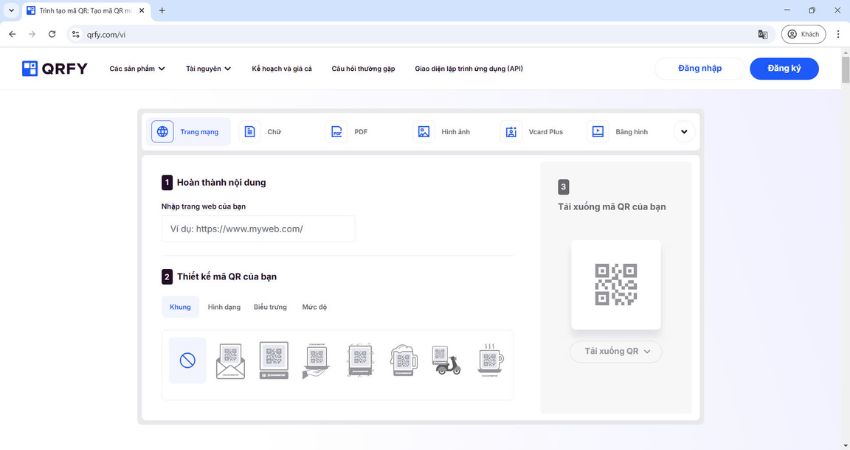Focus the website URL input field
850x450 pixels.
[258, 229]
